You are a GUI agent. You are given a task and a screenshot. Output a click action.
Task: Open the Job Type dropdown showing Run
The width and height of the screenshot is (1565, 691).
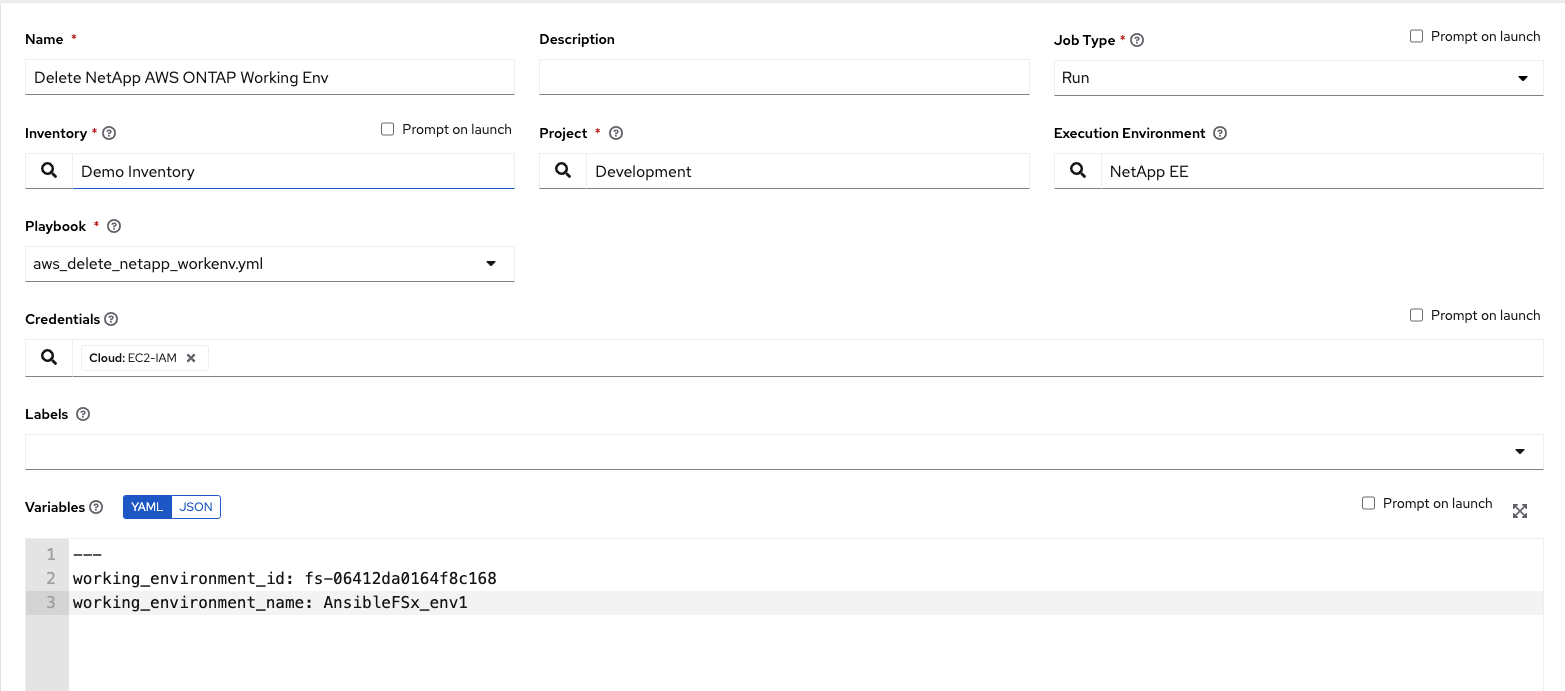click(1298, 78)
